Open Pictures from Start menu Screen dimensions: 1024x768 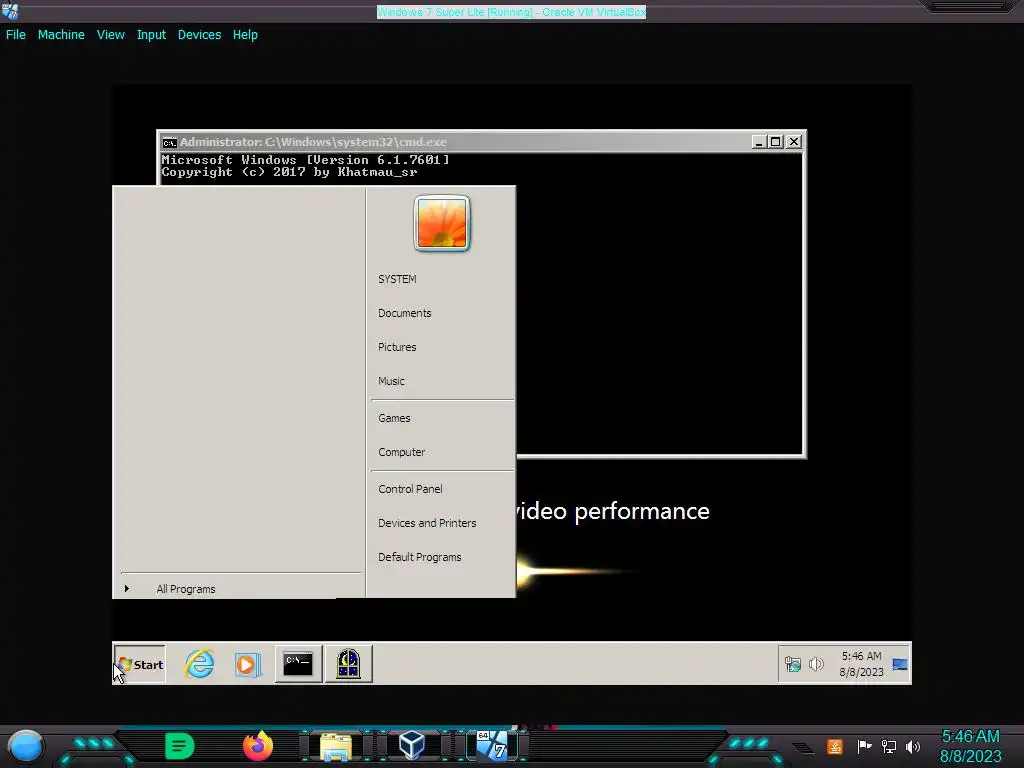click(397, 347)
